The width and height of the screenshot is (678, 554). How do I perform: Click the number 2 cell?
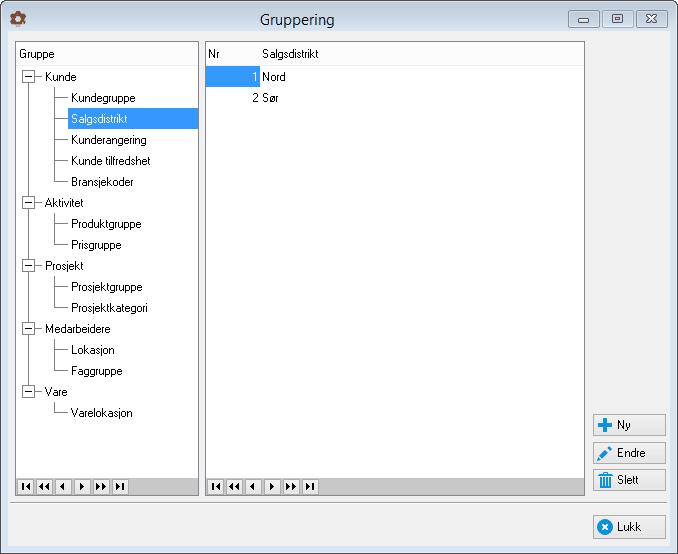pos(233,98)
